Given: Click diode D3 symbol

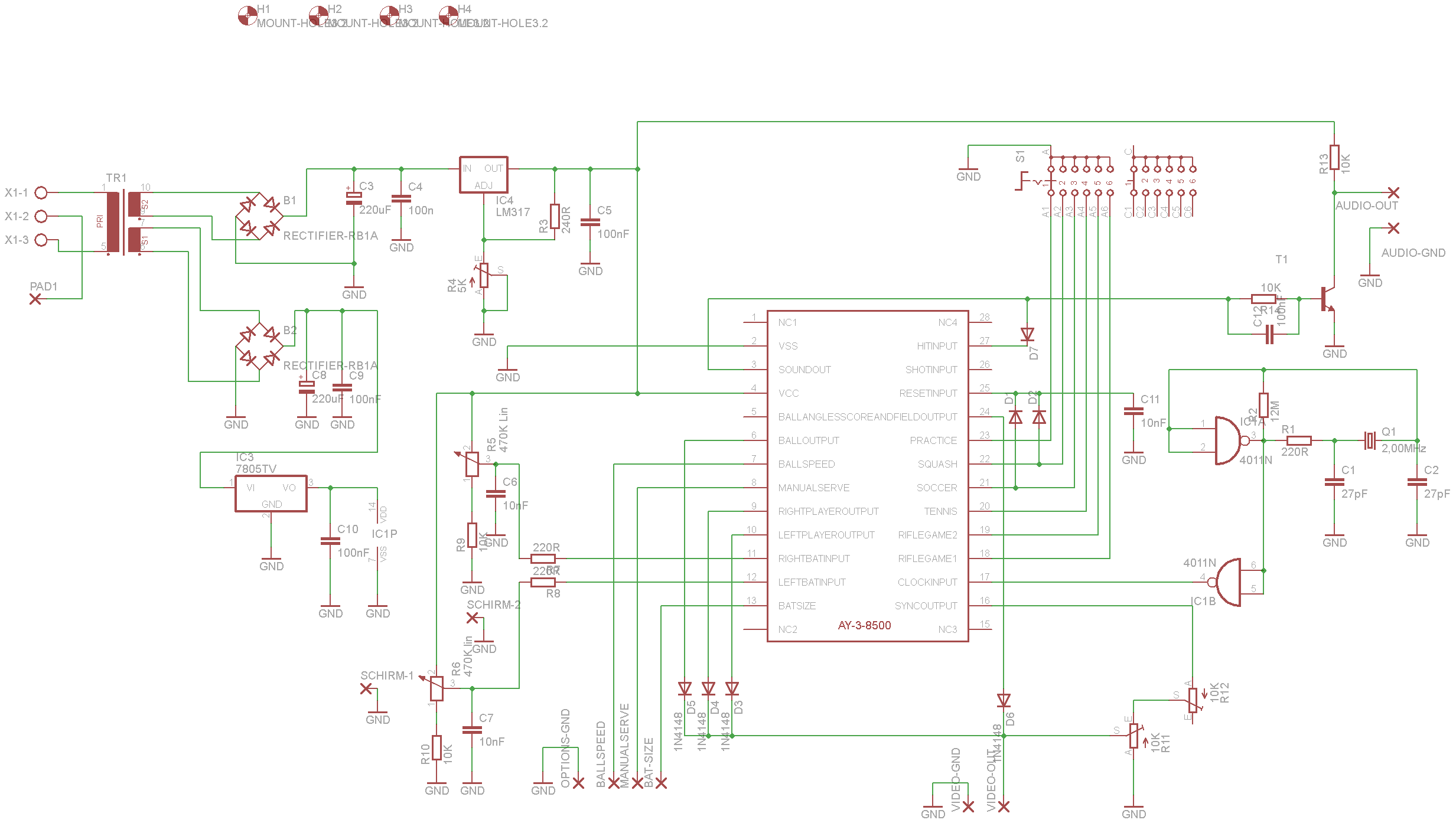Looking at the screenshot, I should click(x=732, y=689).
